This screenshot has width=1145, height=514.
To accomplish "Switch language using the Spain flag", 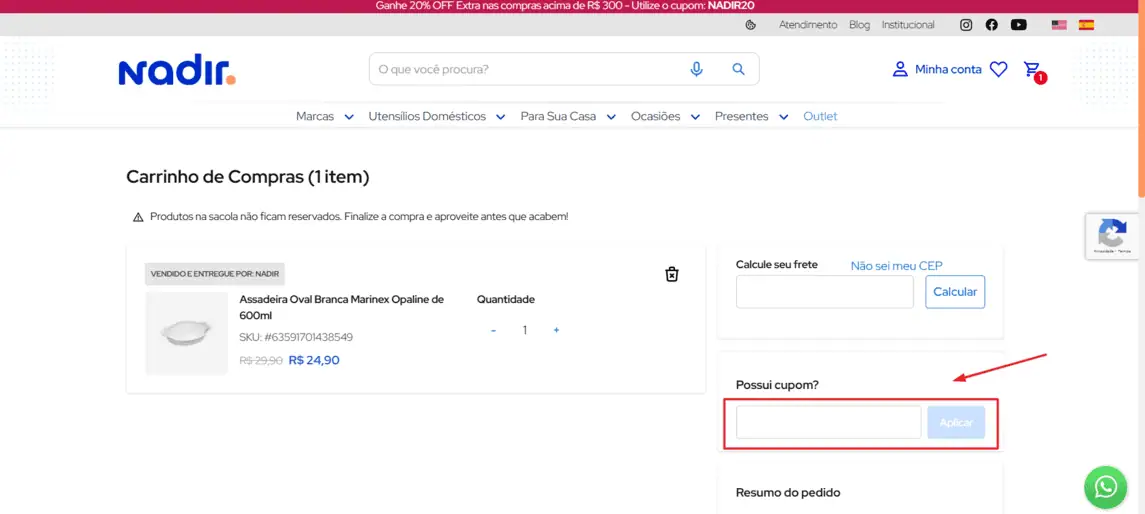I will pyautogui.click(x=1085, y=25).
